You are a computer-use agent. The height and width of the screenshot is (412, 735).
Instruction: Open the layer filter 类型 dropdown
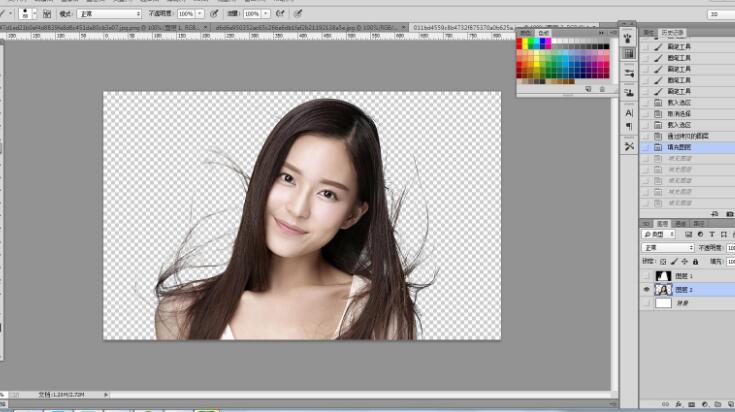pos(658,234)
